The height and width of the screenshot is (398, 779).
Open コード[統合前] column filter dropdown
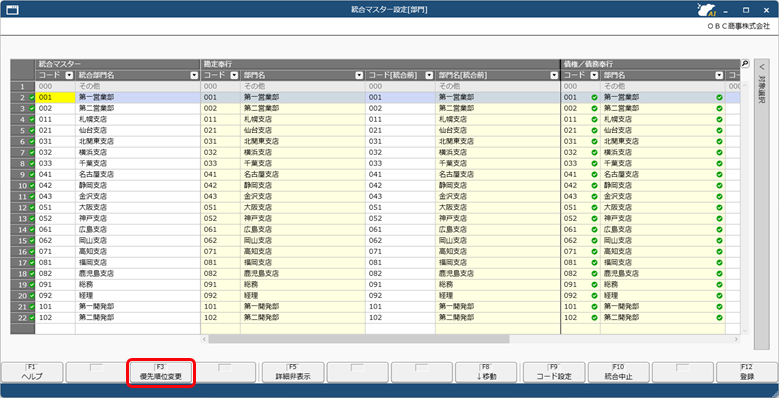429,76
